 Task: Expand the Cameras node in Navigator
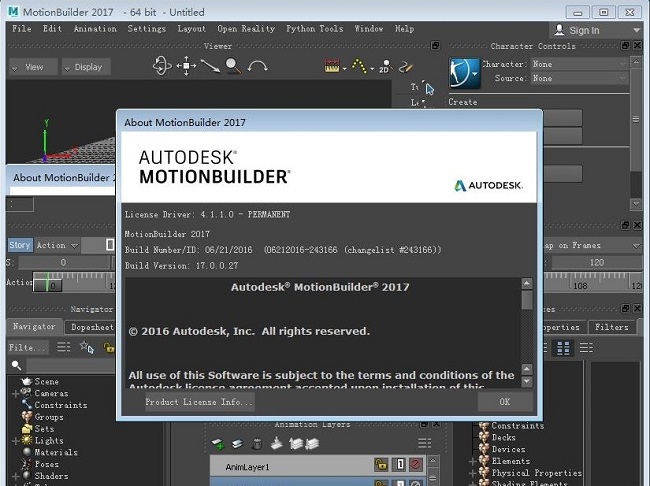[15, 394]
